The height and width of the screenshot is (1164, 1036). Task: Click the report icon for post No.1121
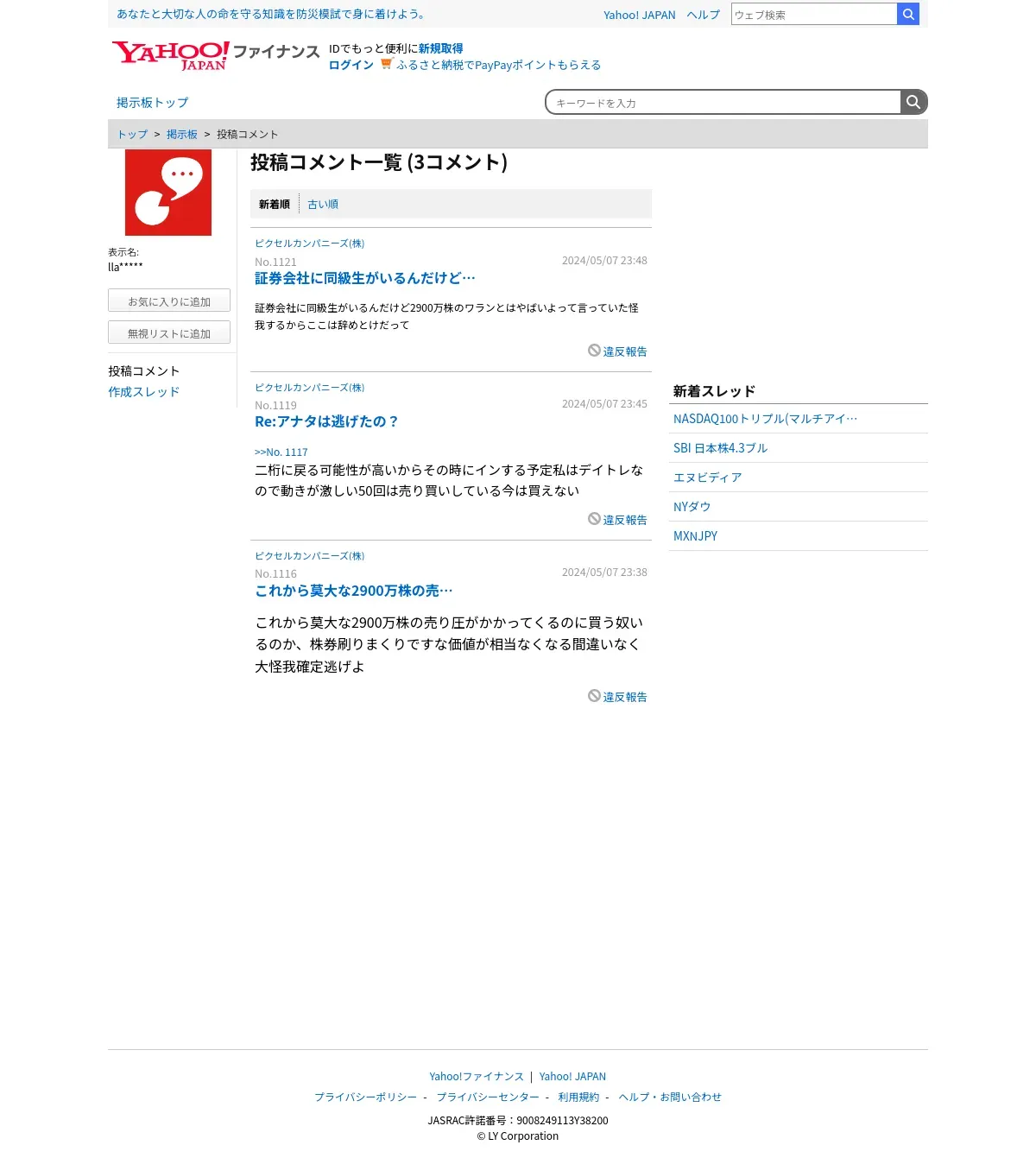[594, 350]
